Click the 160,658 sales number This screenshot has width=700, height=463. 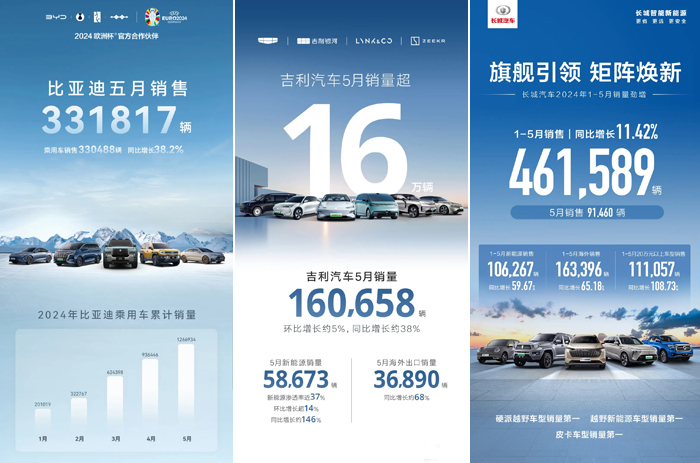352,303
